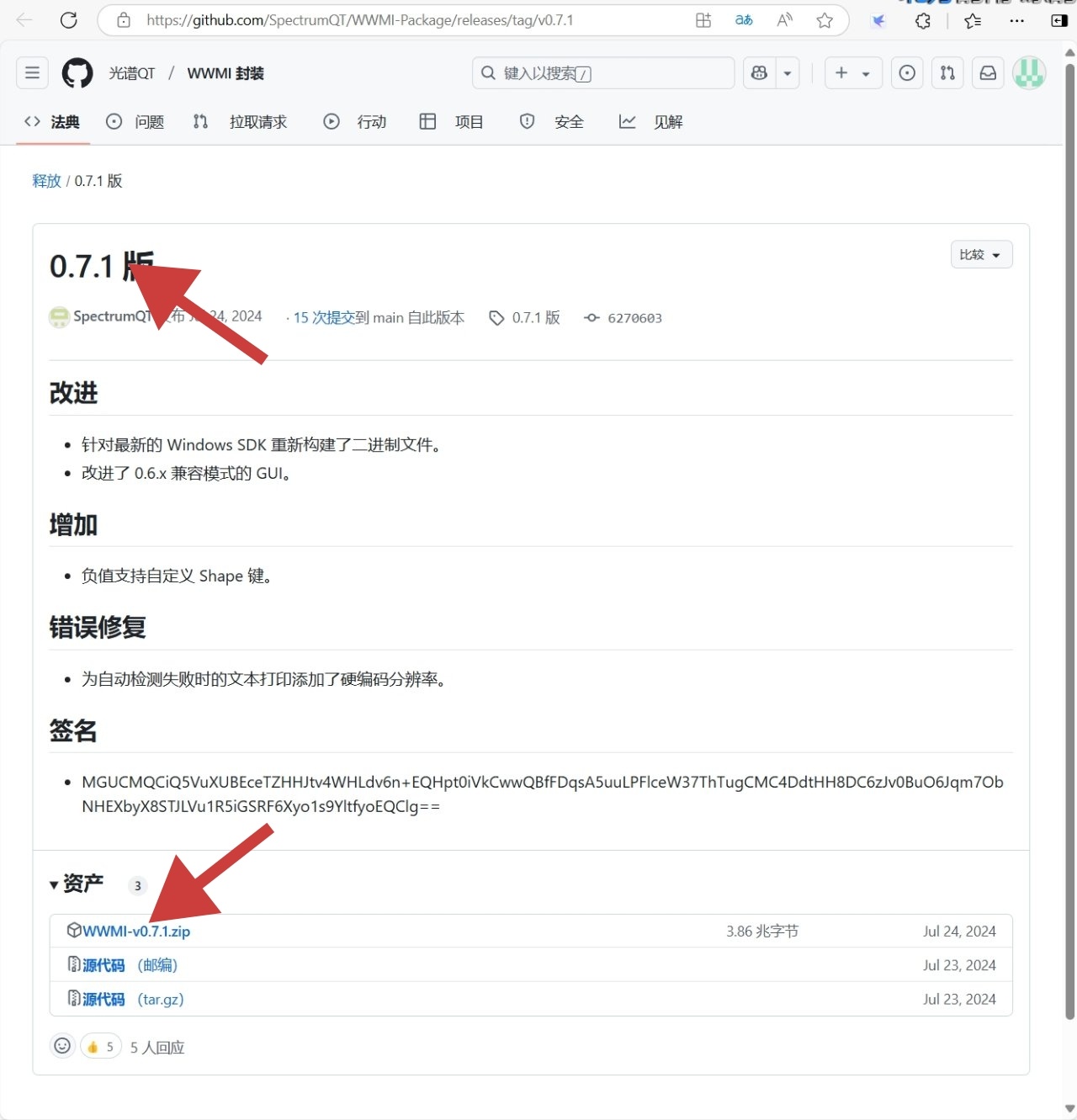Open the 释放 releases breadcrumb link
This screenshot has height=1120, width=1077.
[x=46, y=181]
